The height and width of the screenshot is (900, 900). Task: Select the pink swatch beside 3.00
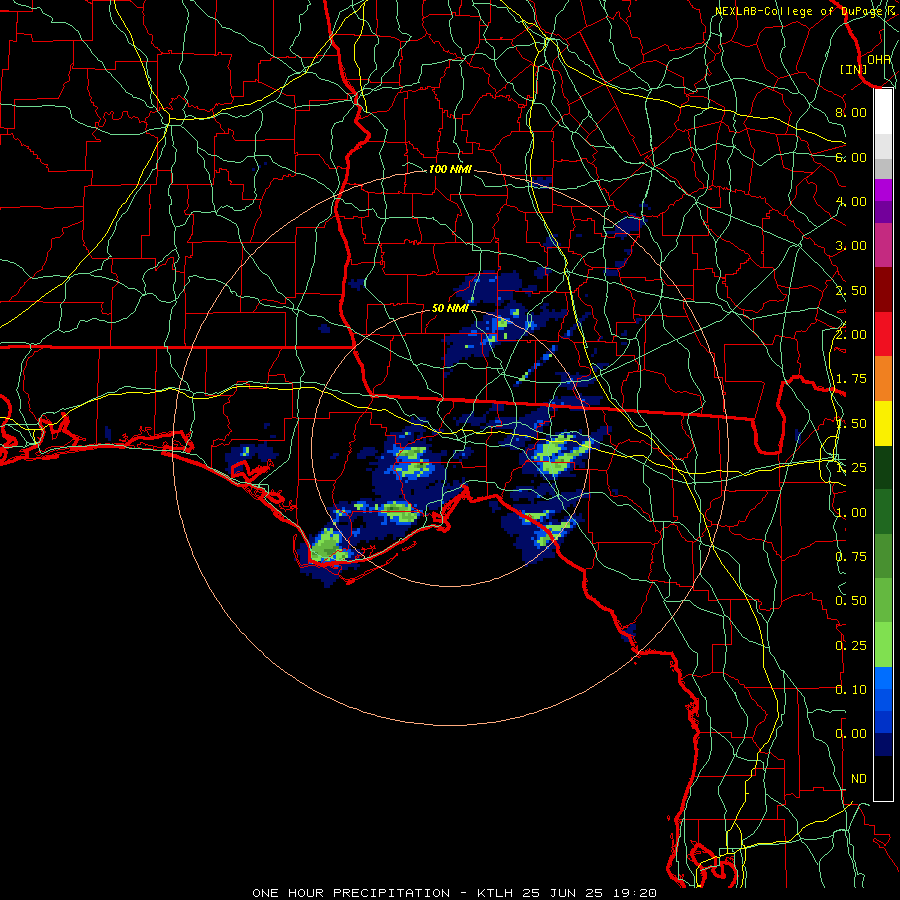point(883,246)
